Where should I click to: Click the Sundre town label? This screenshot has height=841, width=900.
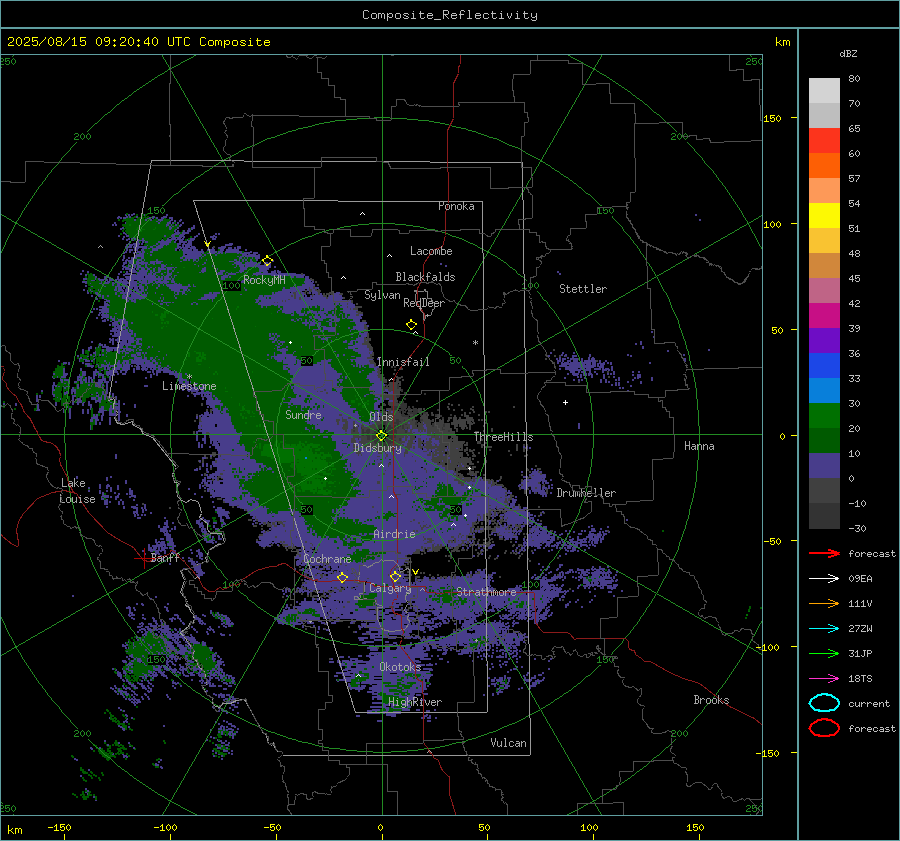pos(303,414)
